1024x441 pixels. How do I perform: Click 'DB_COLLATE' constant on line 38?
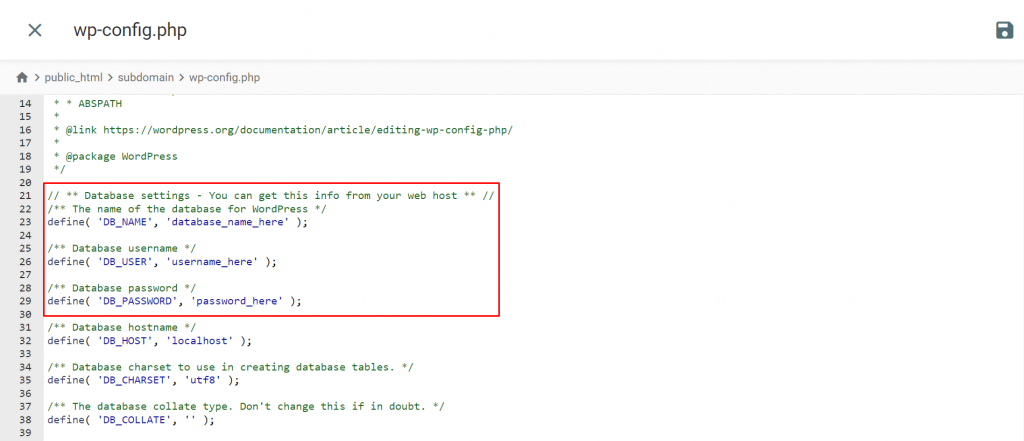[135, 419]
